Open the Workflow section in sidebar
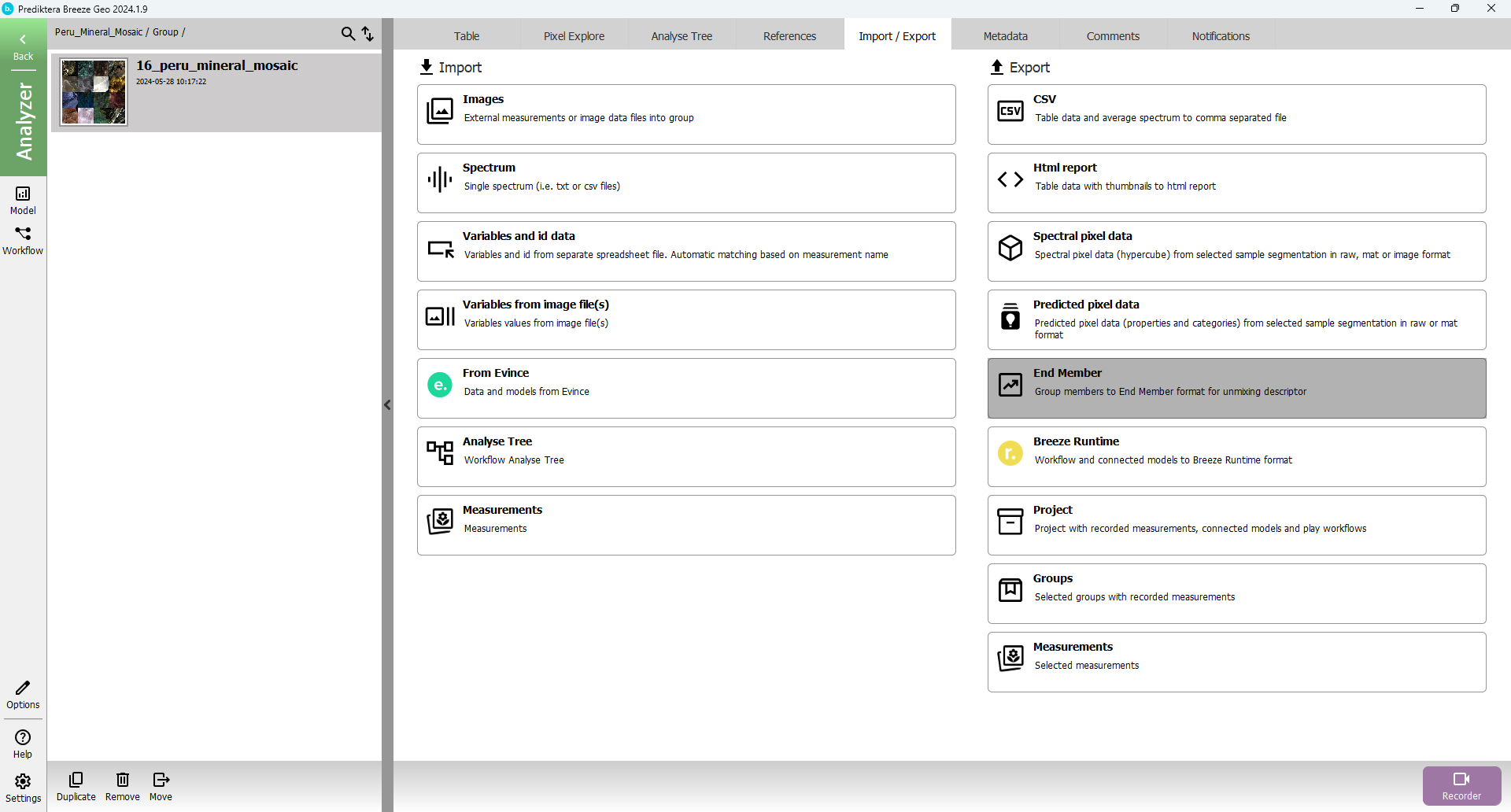Screen dimensions: 1511x812 tap(23, 241)
